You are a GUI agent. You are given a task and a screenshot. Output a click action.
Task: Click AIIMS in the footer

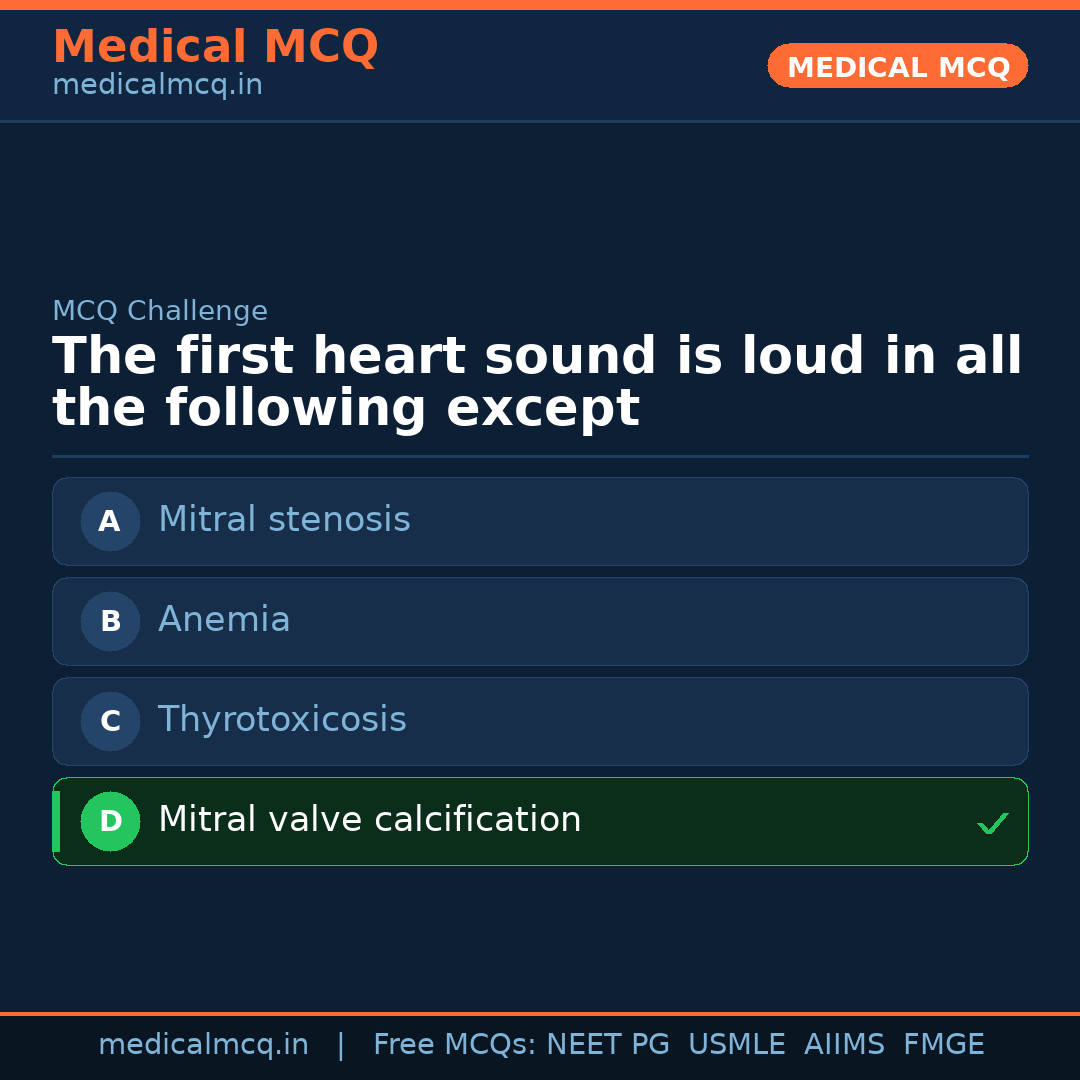click(844, 1045)
